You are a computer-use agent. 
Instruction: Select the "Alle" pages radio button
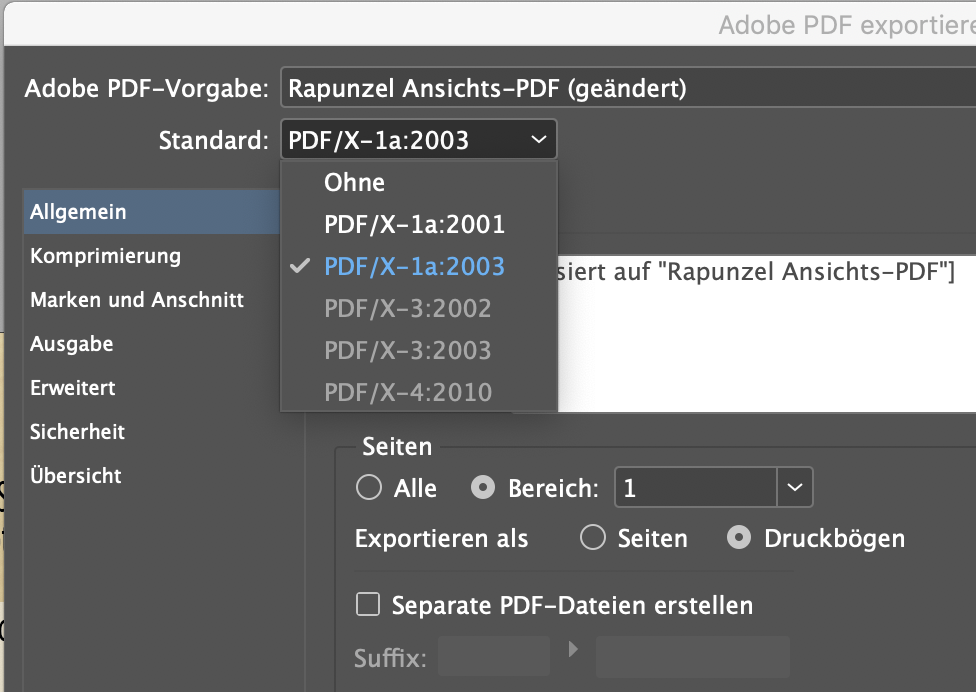(369, 488)
